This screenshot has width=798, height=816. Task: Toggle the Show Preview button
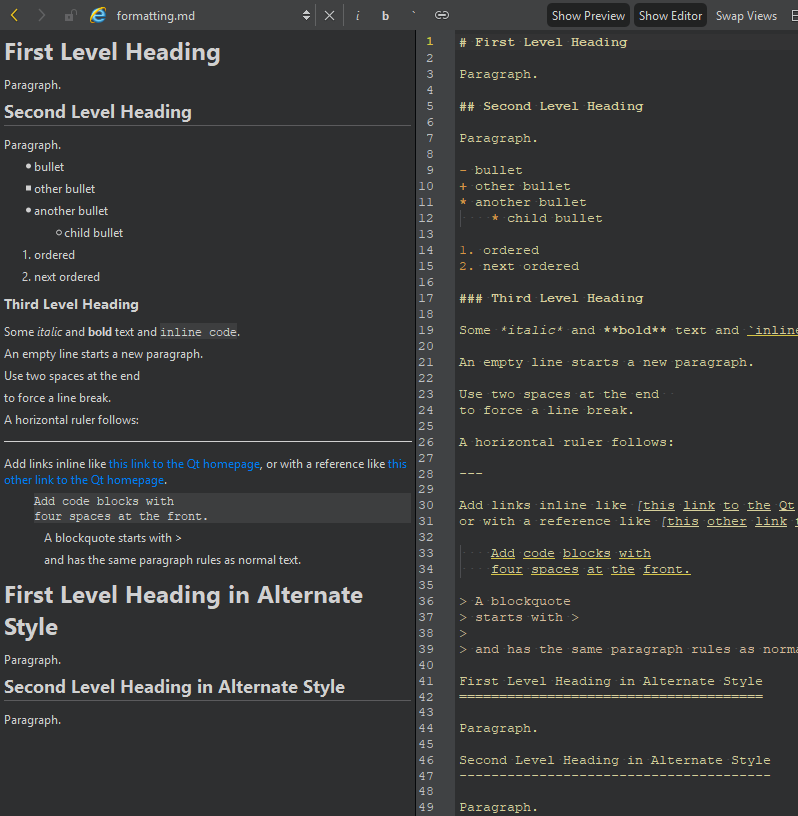point(588,15)
